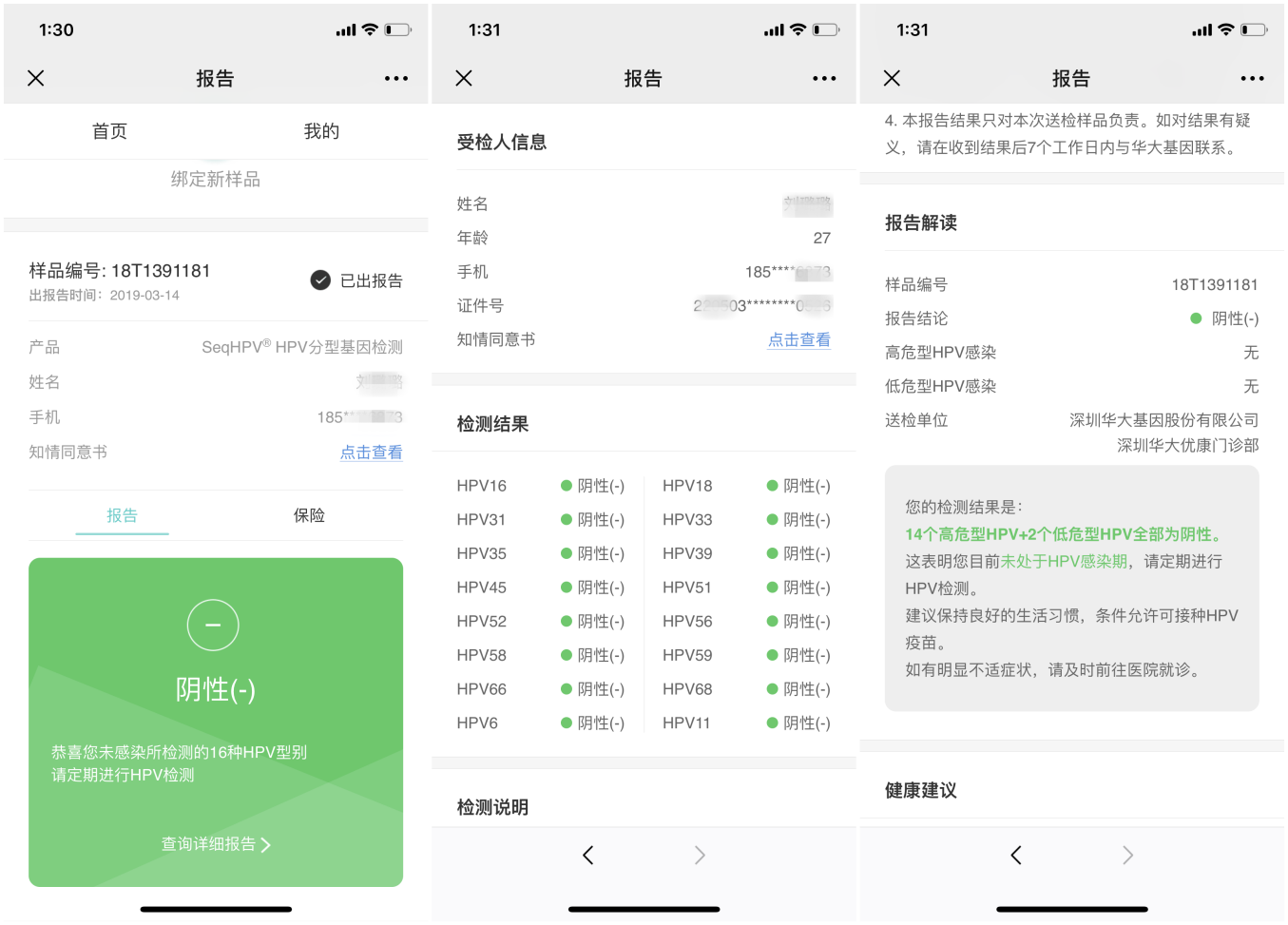The height and width of the screenshot is (925, 1288).
Task: Click the 已出报告 checkmark icon
Action: click(320, 280)
